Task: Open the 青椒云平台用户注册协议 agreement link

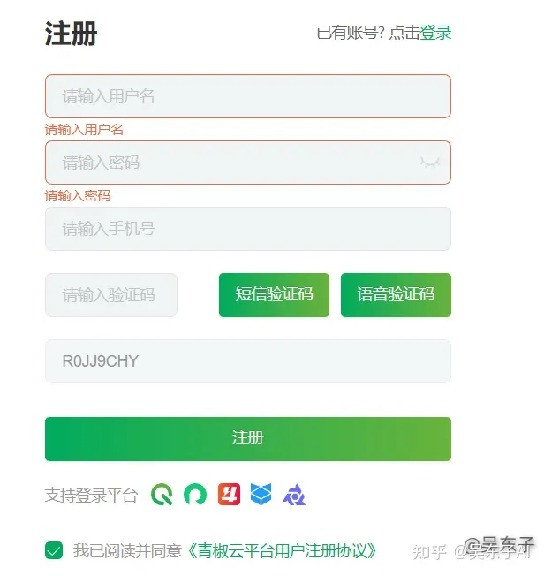Action: pyautogui.click(x=282, y=550)
